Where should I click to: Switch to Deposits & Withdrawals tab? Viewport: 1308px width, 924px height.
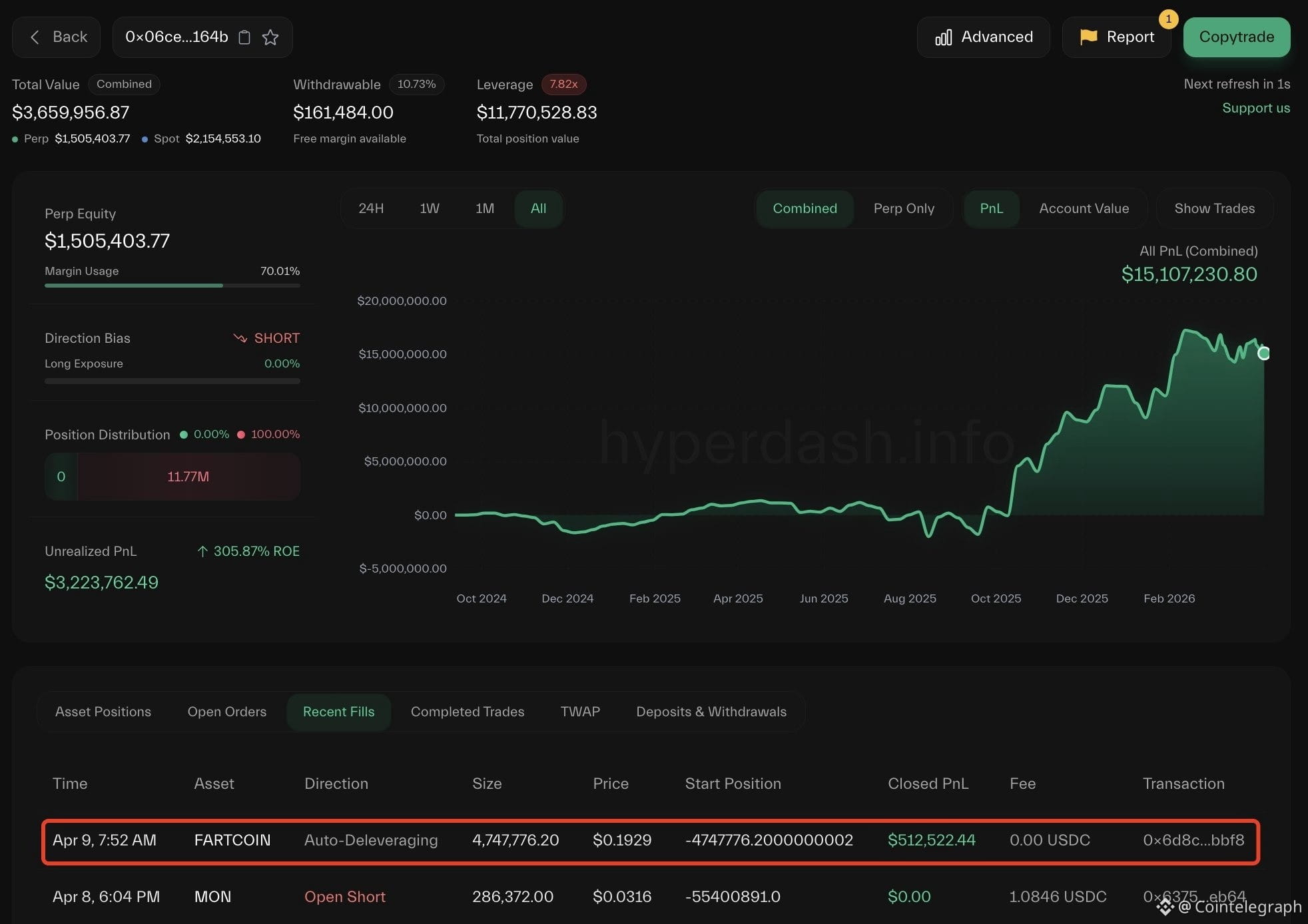[x=711, y=712]
